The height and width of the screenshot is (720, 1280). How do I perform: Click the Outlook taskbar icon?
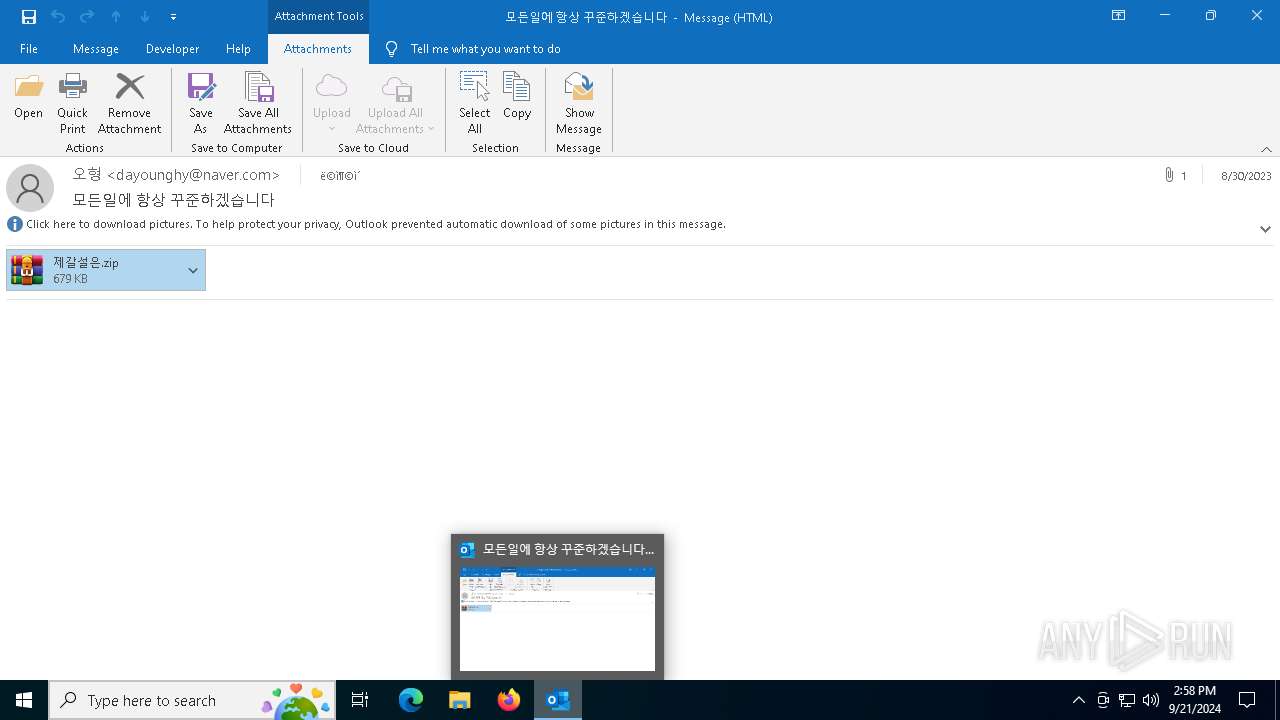point(558,700)
